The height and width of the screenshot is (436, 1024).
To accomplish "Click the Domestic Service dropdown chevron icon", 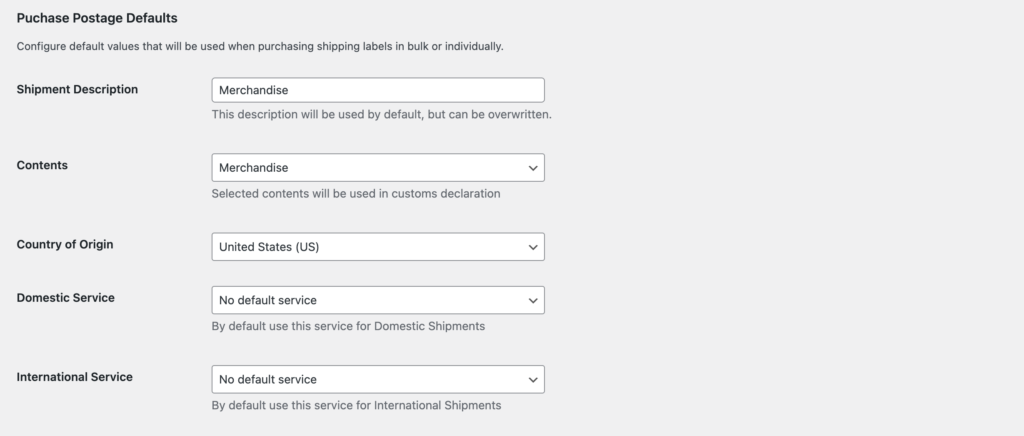I will (531, 299).
